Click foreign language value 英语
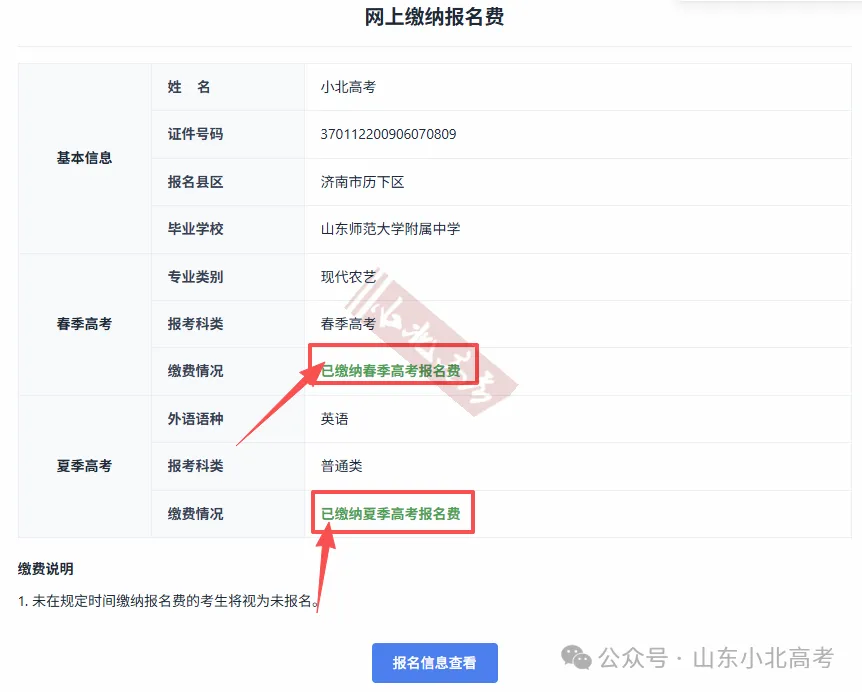 (334, 419)
